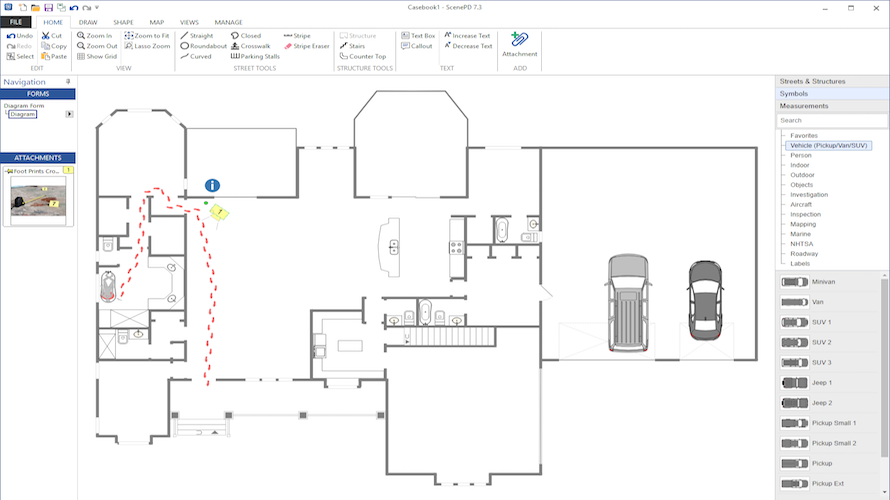Screen dimensions: 890x500
Task: Switch to the MAP tab
Action: click(157, 22)
